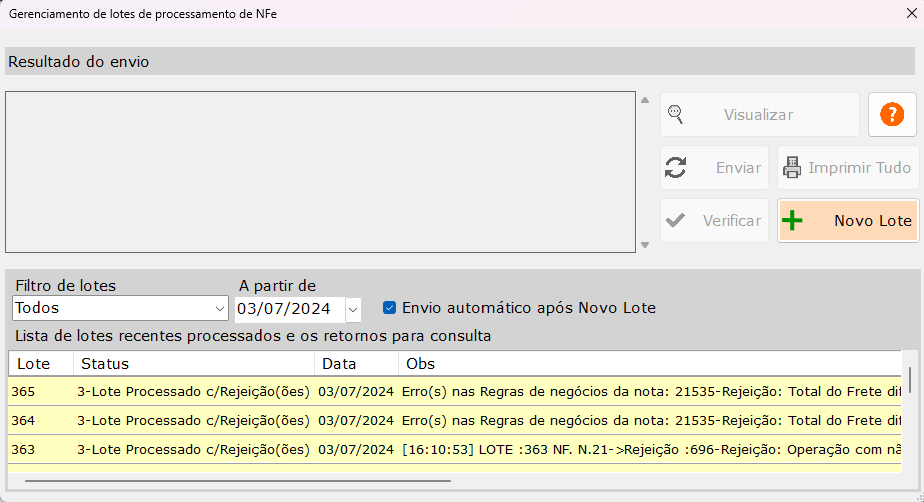Image resolution: width=924 pixels, height=502 pixels.
Task: Click the refresh arrows icon on Enviar
Action: click(x=676, y=168)
